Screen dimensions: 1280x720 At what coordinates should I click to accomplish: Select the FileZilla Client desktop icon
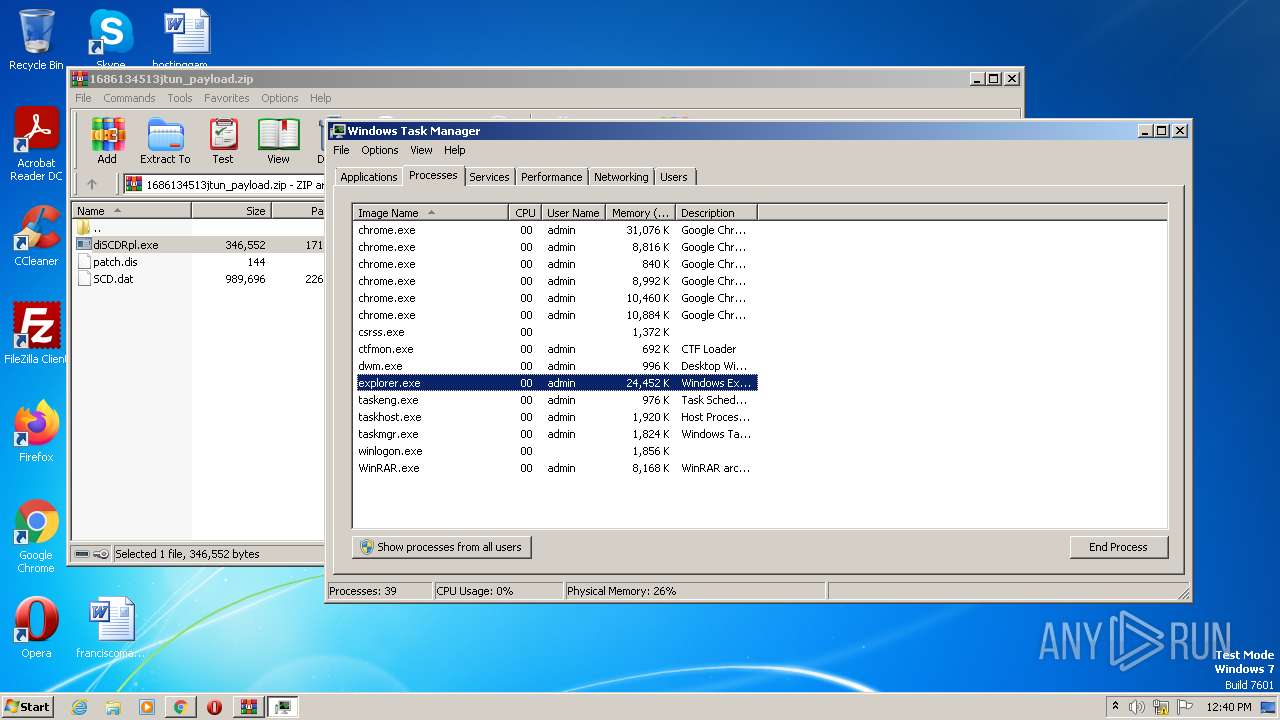[x=36, y=334]
